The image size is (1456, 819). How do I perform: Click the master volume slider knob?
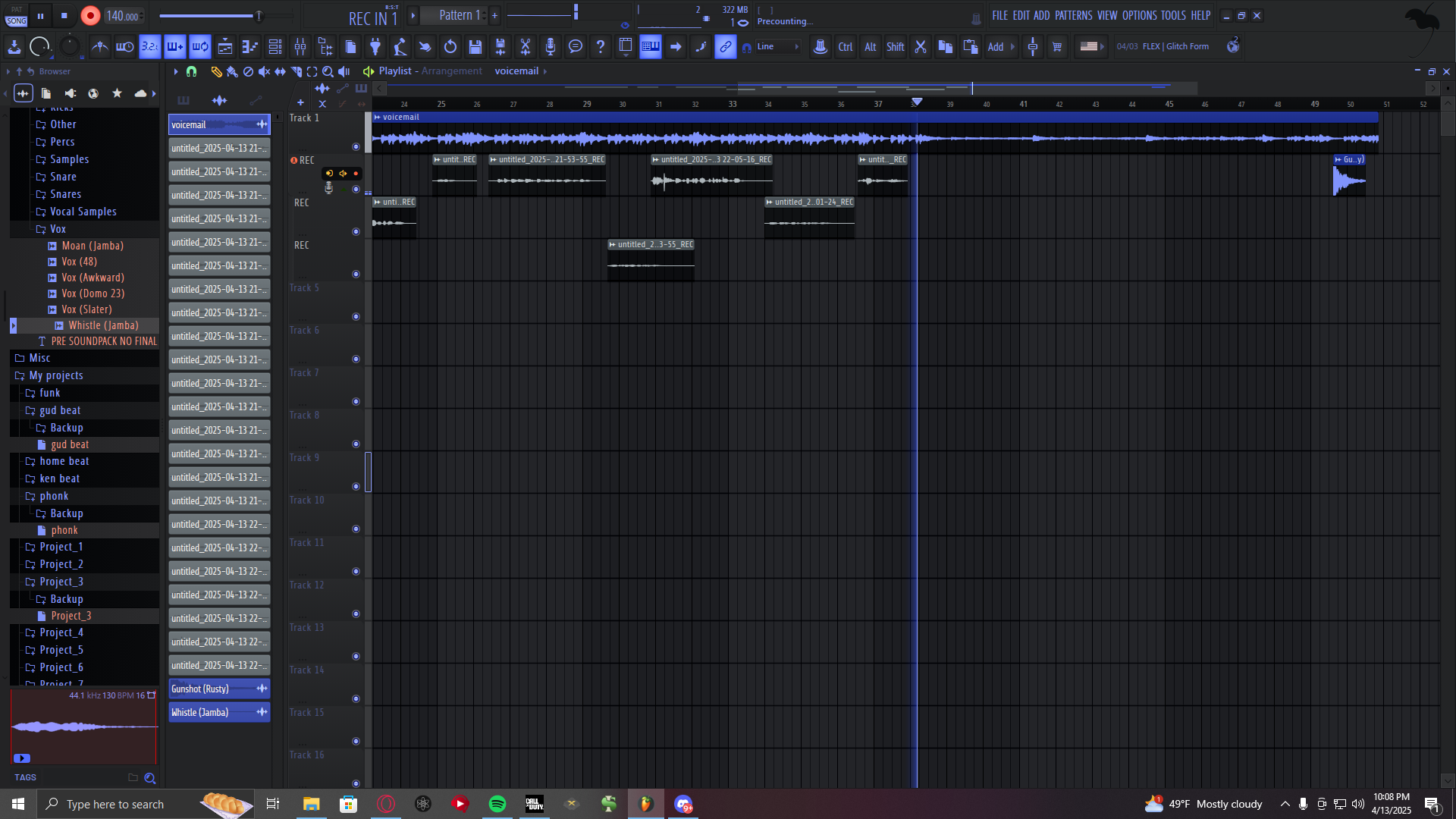coord(259,15)
